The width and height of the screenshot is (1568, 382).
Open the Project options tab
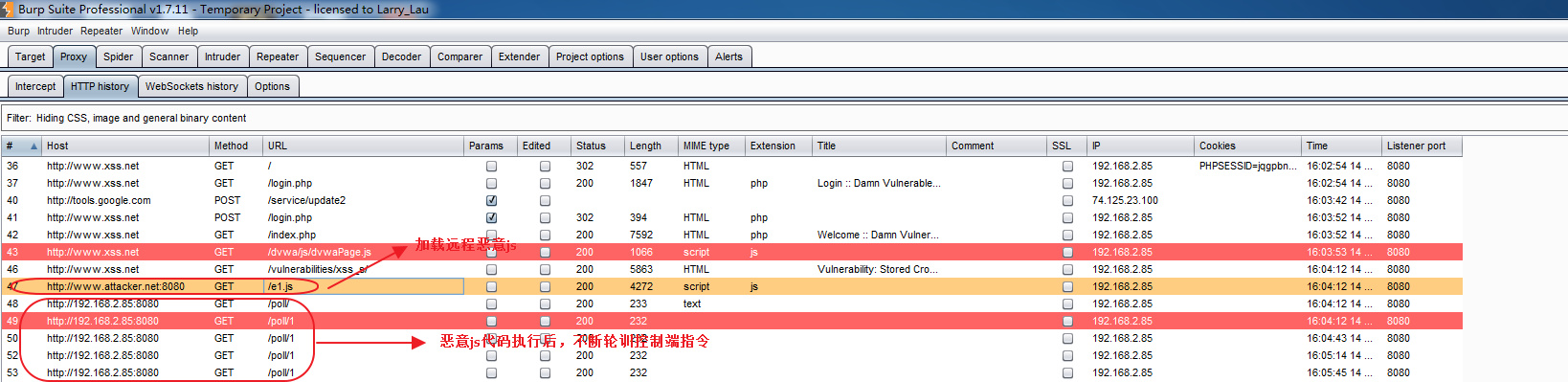pyautogui.click(x=590, y=56)
